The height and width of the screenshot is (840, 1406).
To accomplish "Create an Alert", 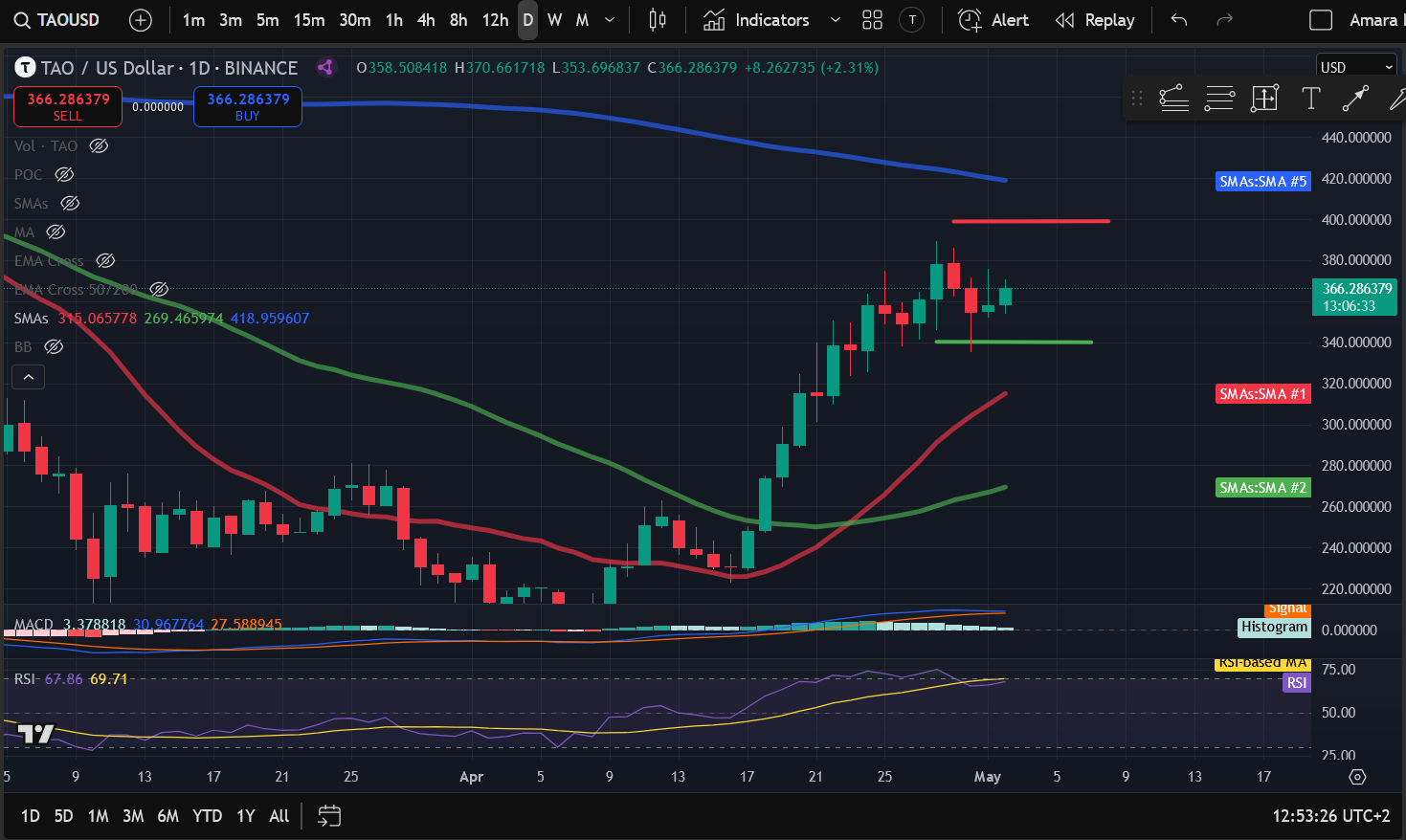I will 993,20.
